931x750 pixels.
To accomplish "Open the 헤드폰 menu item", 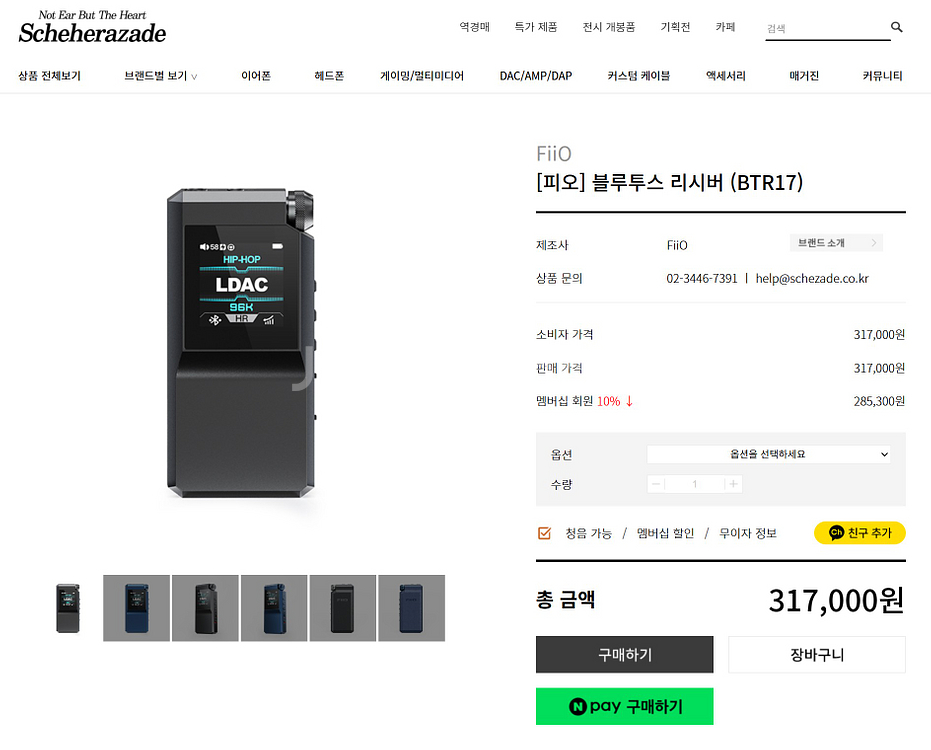I will point(329,76).
